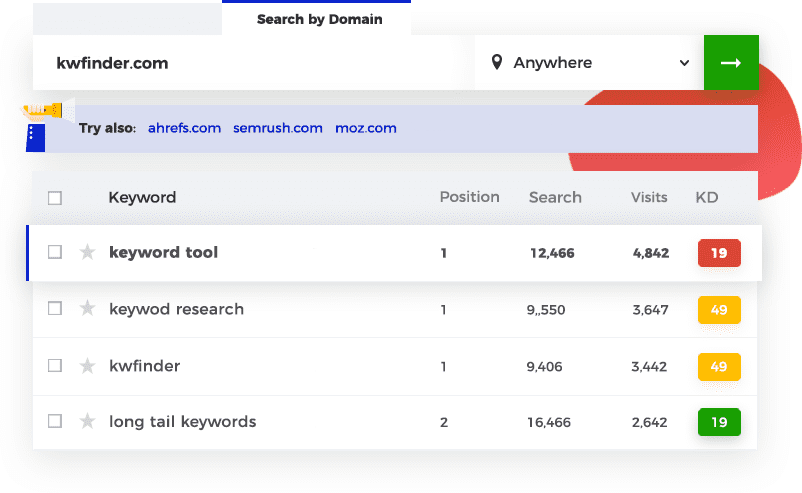Open the 'Anywhere' location dropdown
This screenshot has height=493, width=802.
pyautogui.click(x=588, y=63)
